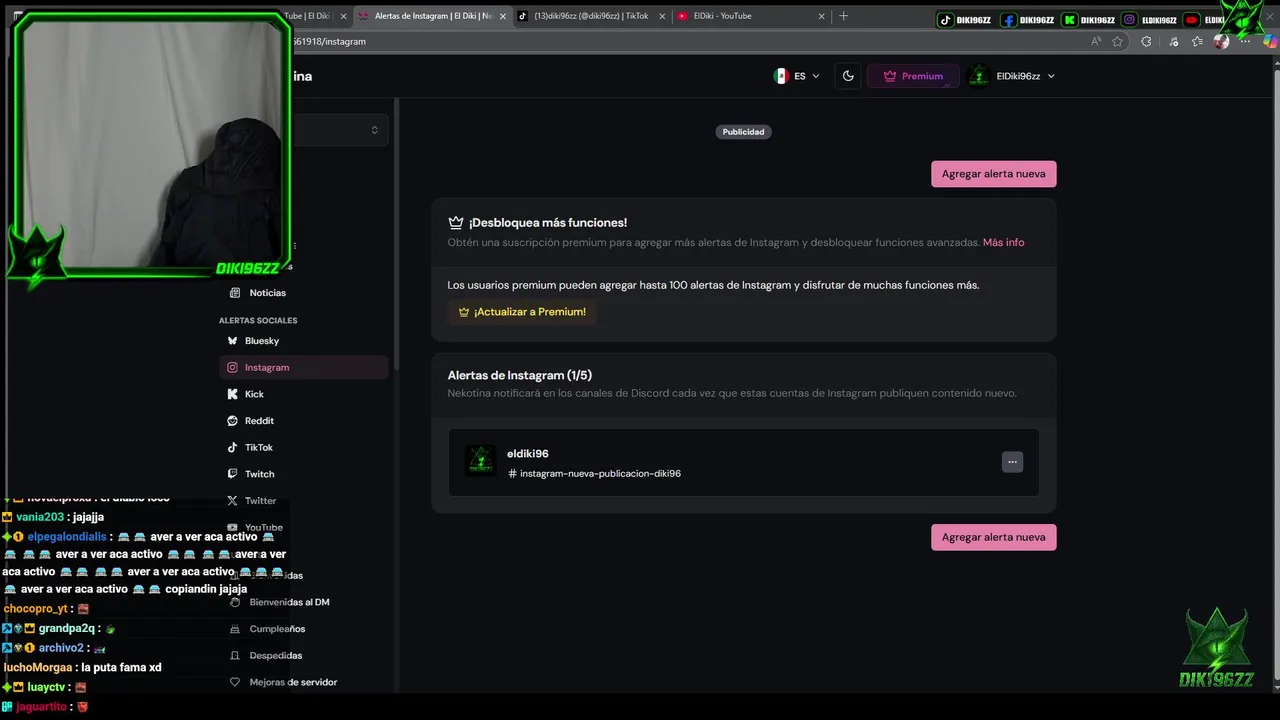
Task: Open the browser profile avatar
Action: 1221,42
